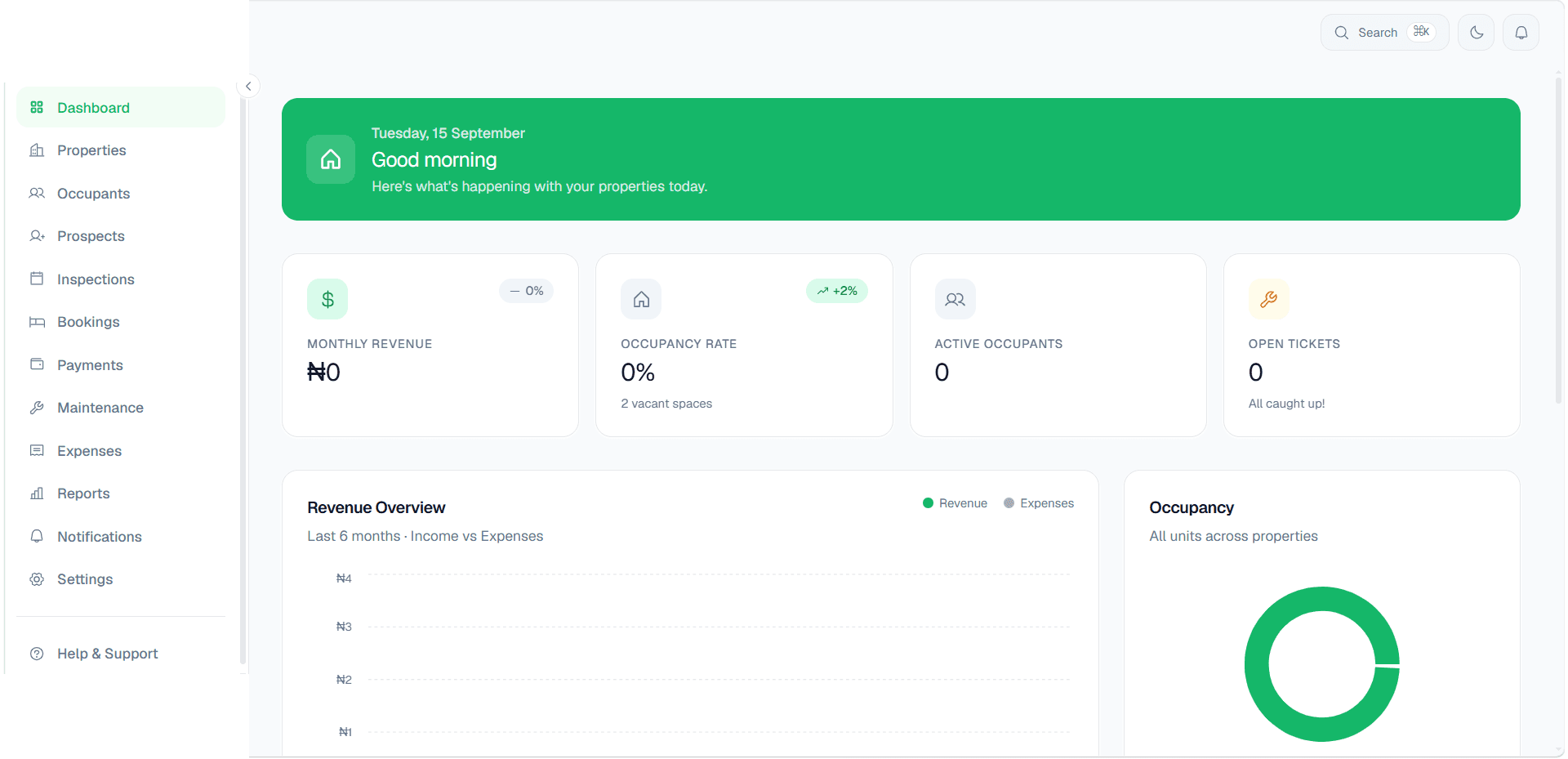Screen dimensions: 1568x759
Task: Click the ₦4 axis label on the chart
Action: 344,578
